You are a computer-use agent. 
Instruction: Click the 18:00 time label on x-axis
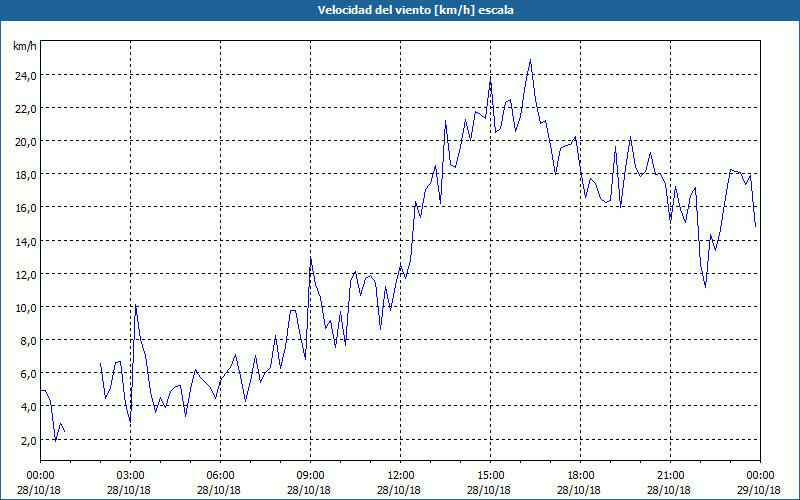tap(581, 476)
